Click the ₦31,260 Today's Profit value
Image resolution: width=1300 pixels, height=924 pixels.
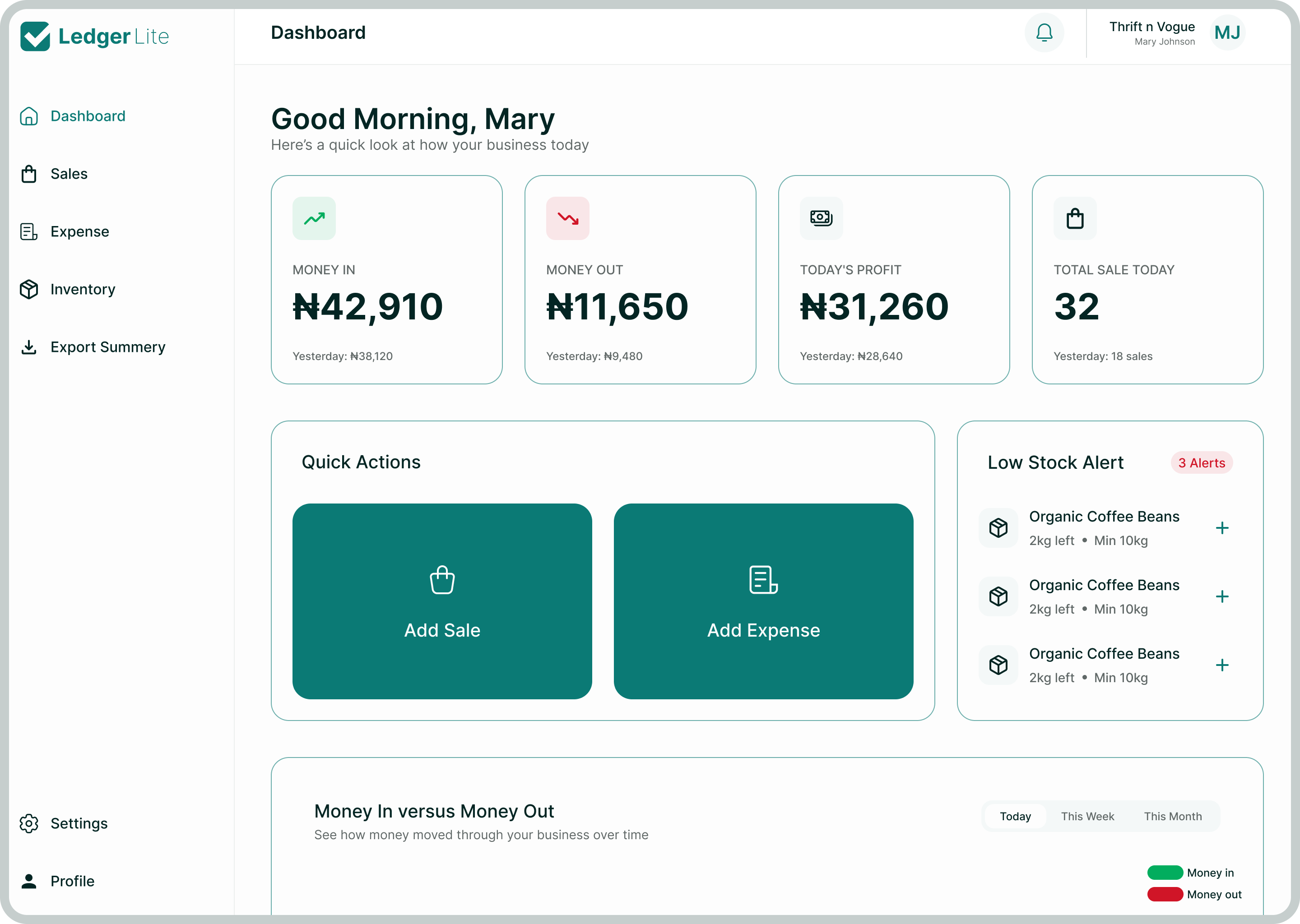[874, 307]
